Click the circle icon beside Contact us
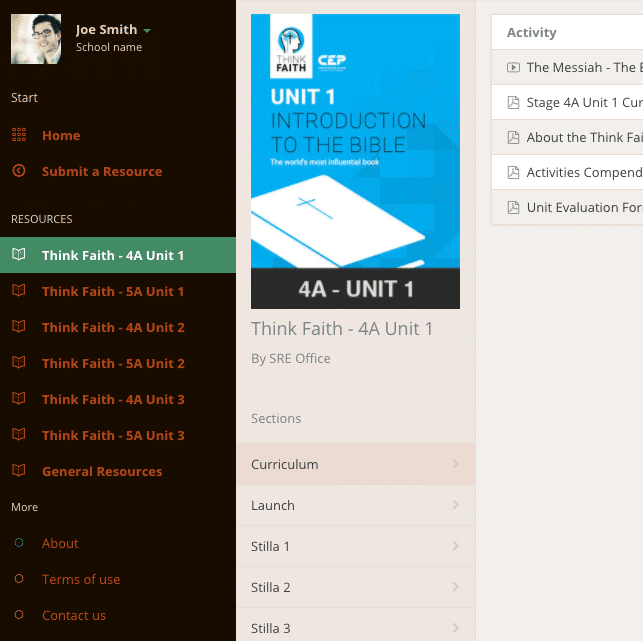Image resolution: width=643 pixels, height=641 pixels. (19, 614)
